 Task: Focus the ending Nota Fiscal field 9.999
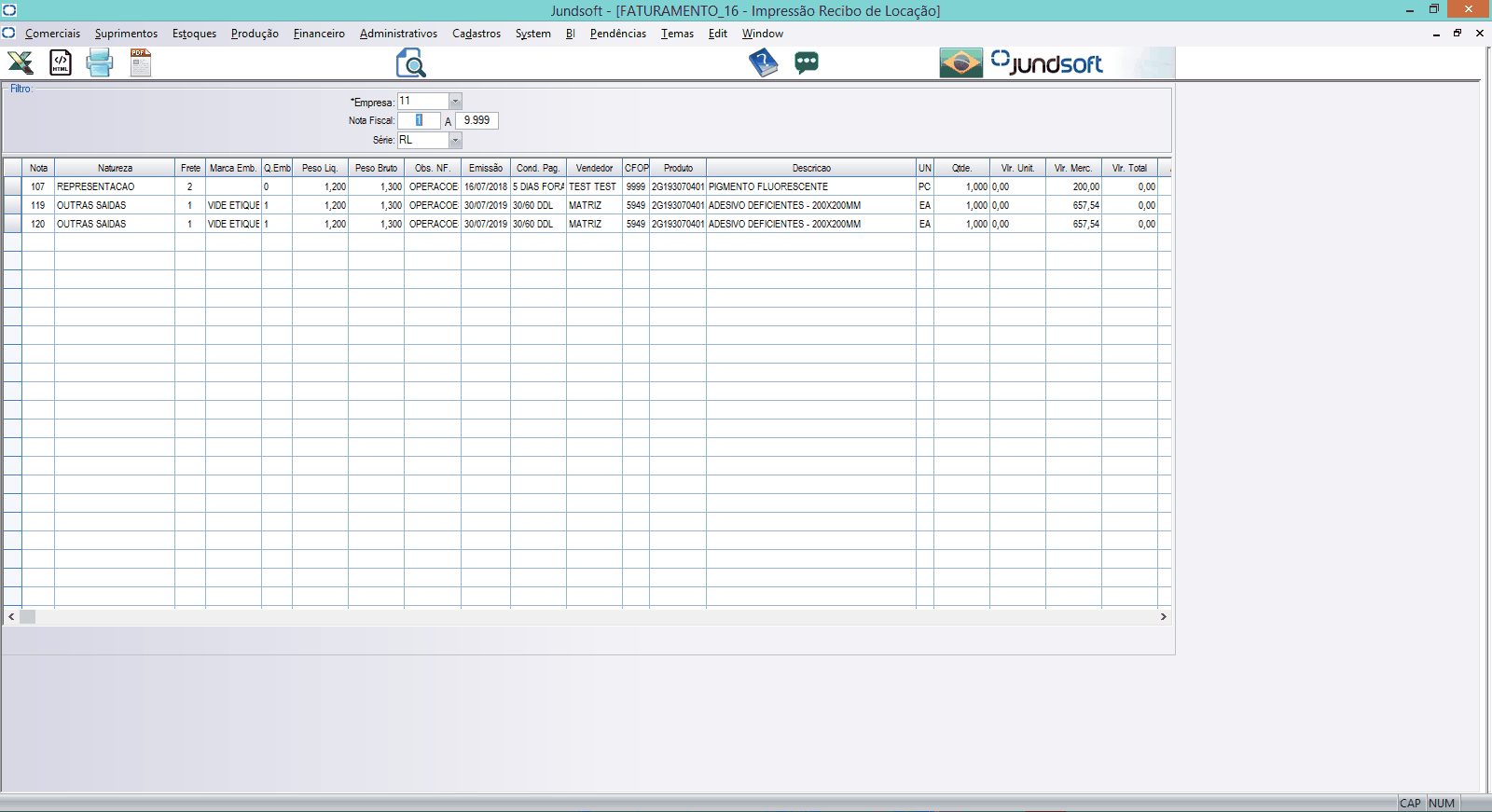coord(477,120)
